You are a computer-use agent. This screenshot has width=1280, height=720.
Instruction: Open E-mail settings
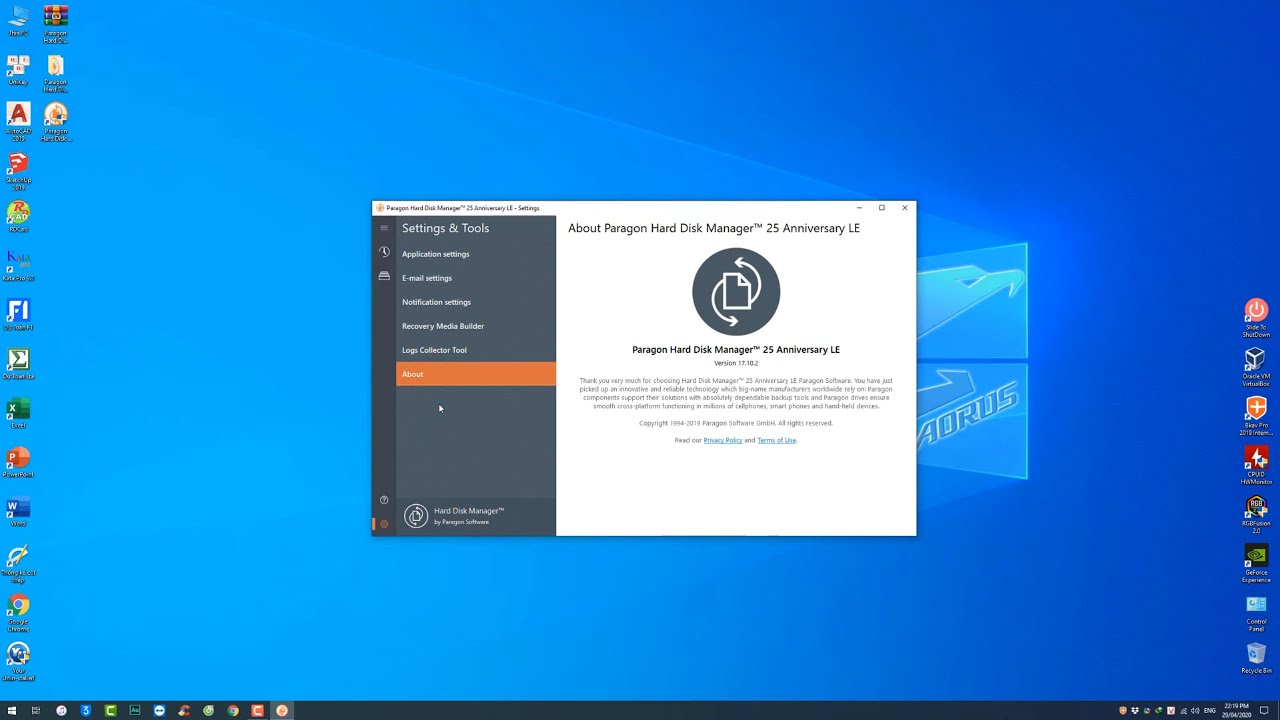point(476,278)
